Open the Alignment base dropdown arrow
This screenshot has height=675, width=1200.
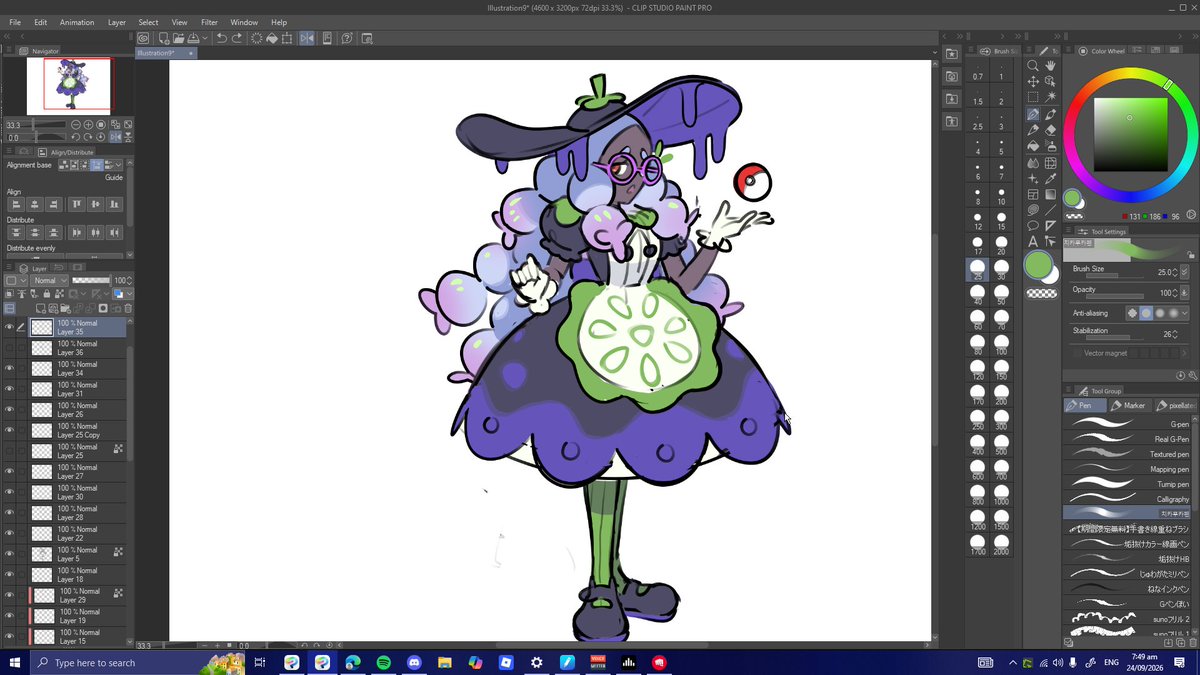120,165
